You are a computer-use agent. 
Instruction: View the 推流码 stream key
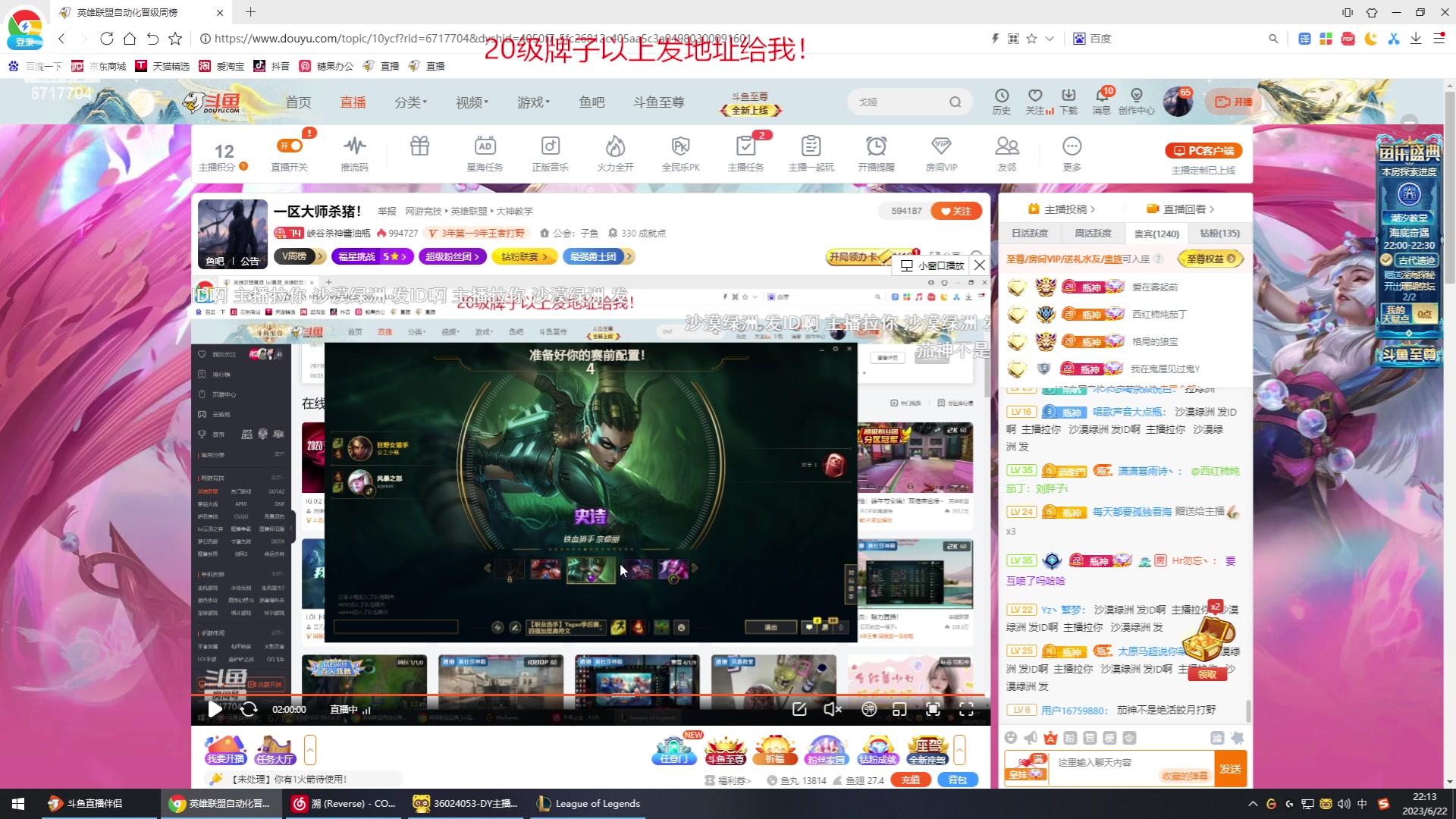click(354, 152)
